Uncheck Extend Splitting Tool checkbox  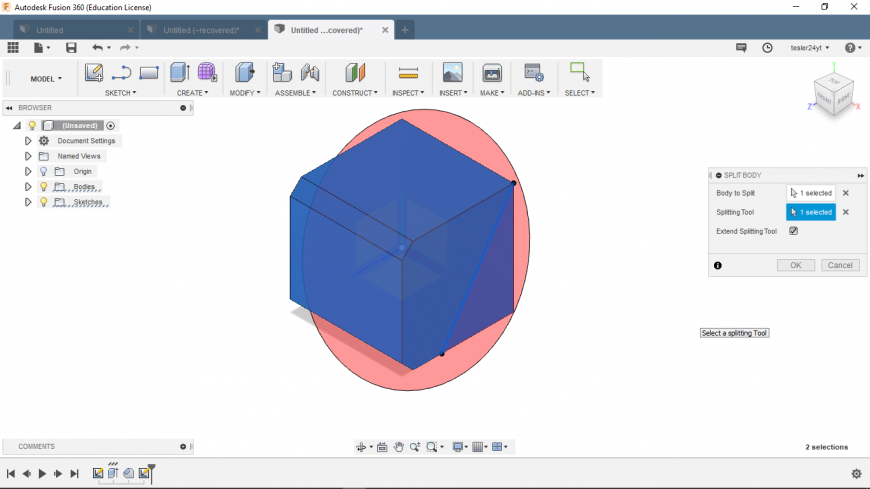pyautogui.click(x=794, y=231)
